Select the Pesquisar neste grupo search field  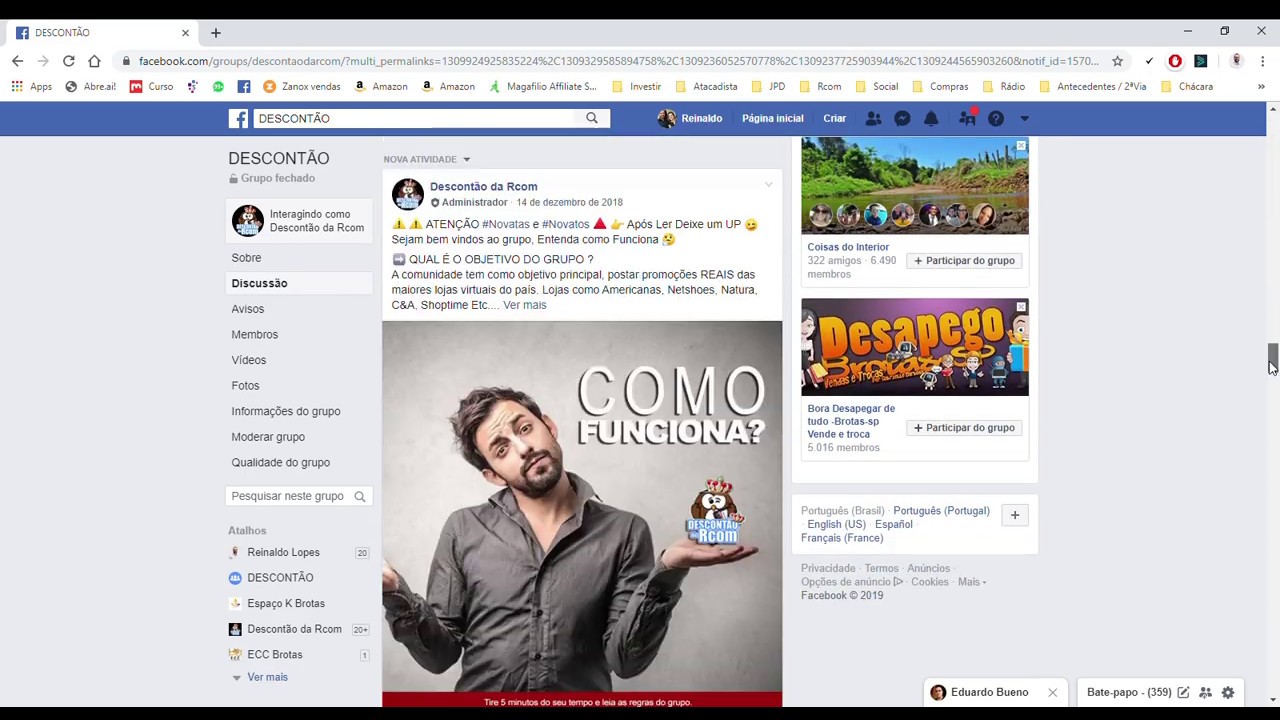coord(290,495)
